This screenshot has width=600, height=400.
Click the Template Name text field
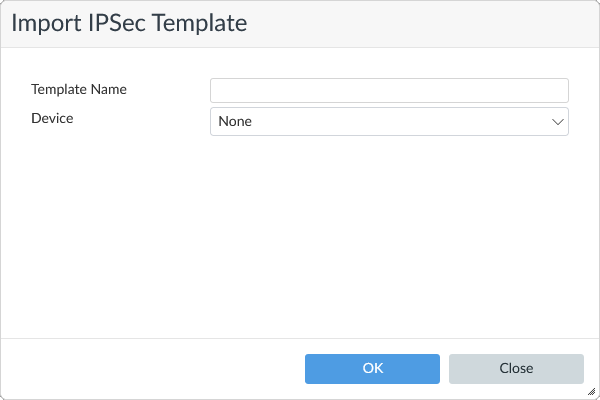(389, 90)
